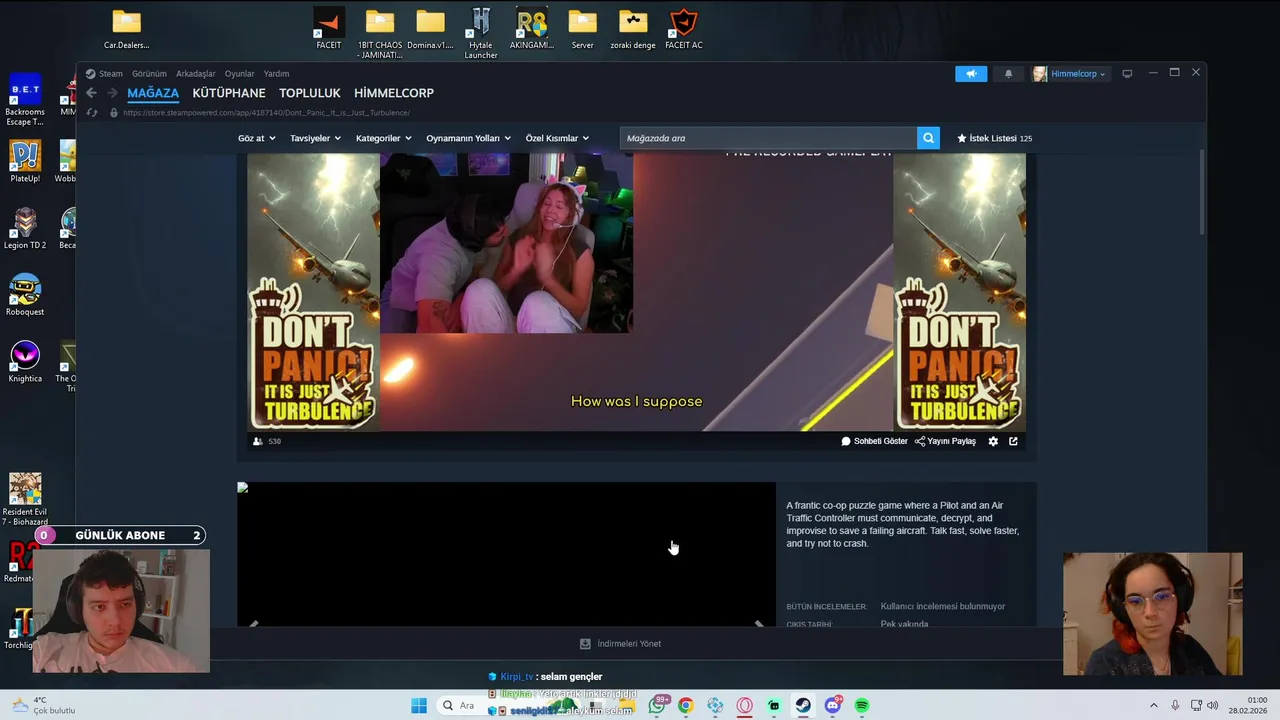Expand the Oynamanın Yolları dropdown
Image resolution: width=1280 pixels, height=720 pixels.
468,138
